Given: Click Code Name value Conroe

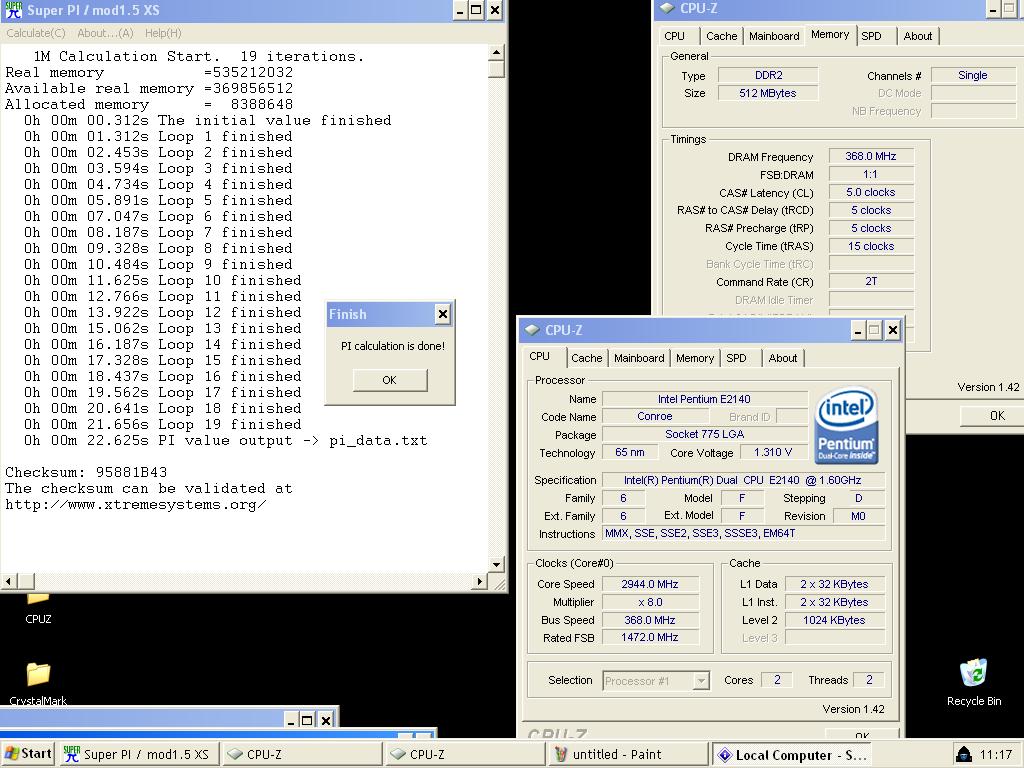Looking at the screenshot, I should click(x=654, y=417).
